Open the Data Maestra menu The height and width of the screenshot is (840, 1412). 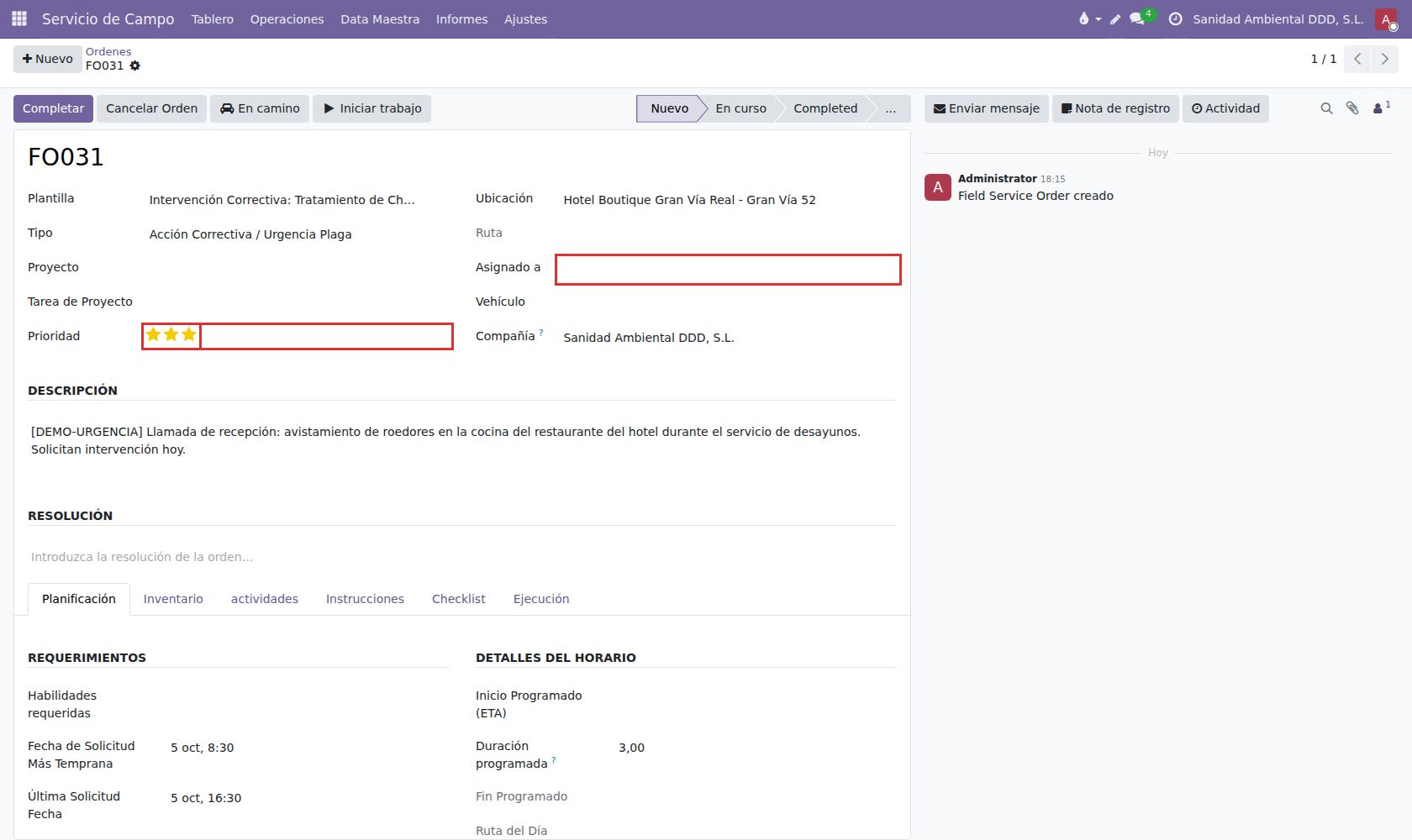click(380, 18)
